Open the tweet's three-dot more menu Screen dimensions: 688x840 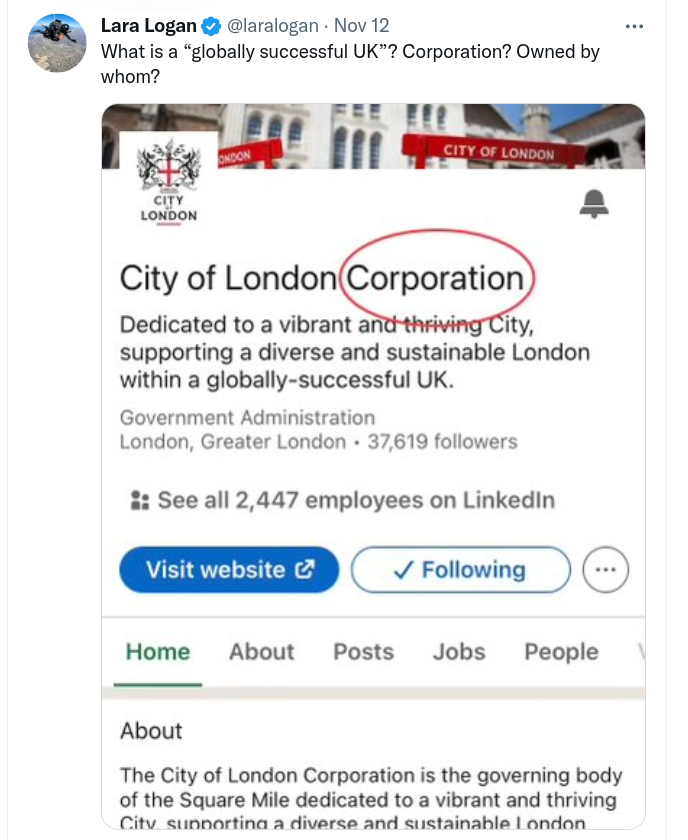[x=634, y=26]
